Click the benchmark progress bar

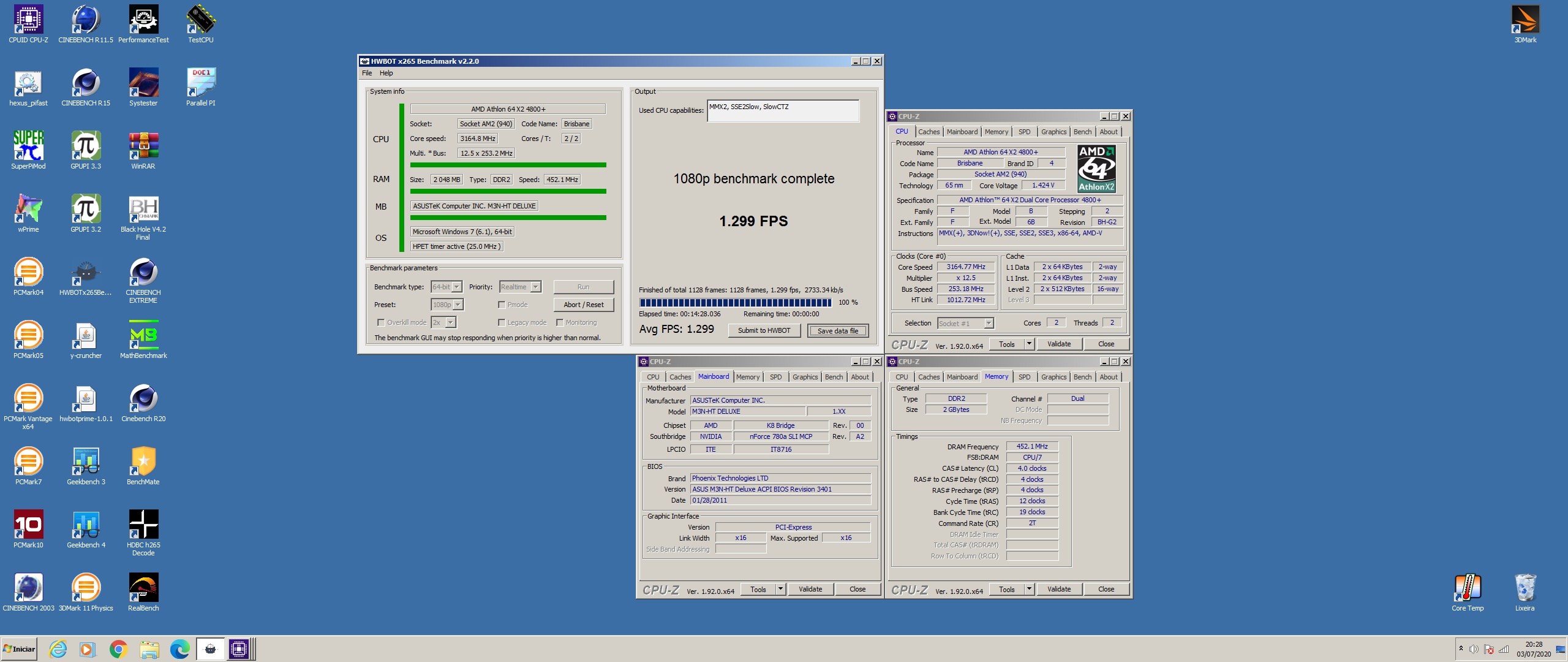[735, 302]
